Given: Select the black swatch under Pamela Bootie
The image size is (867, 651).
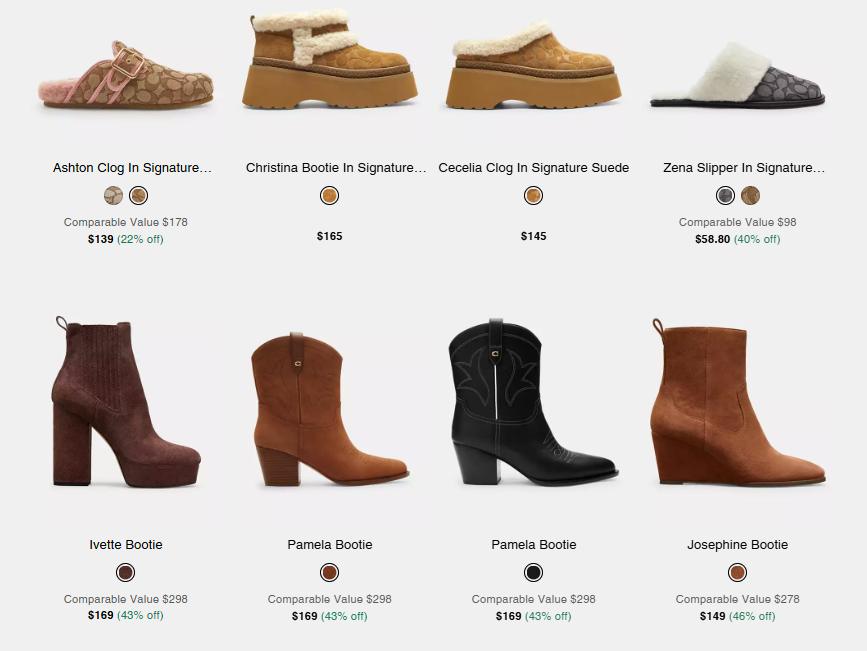Looking at the screenshot, I should 533,572.
